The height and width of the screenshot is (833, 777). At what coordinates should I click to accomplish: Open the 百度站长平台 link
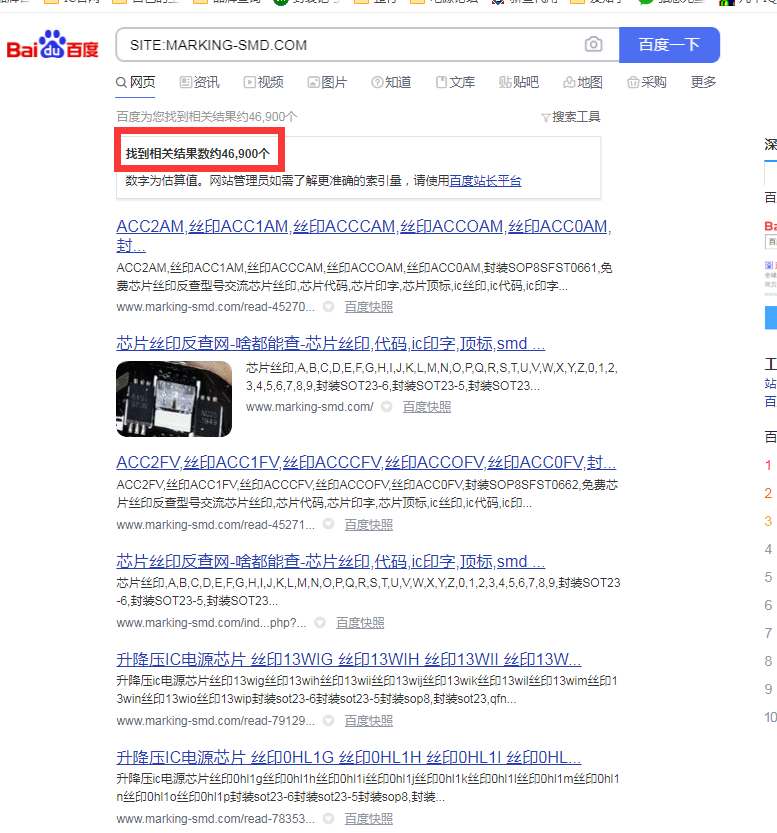(485, 181)
